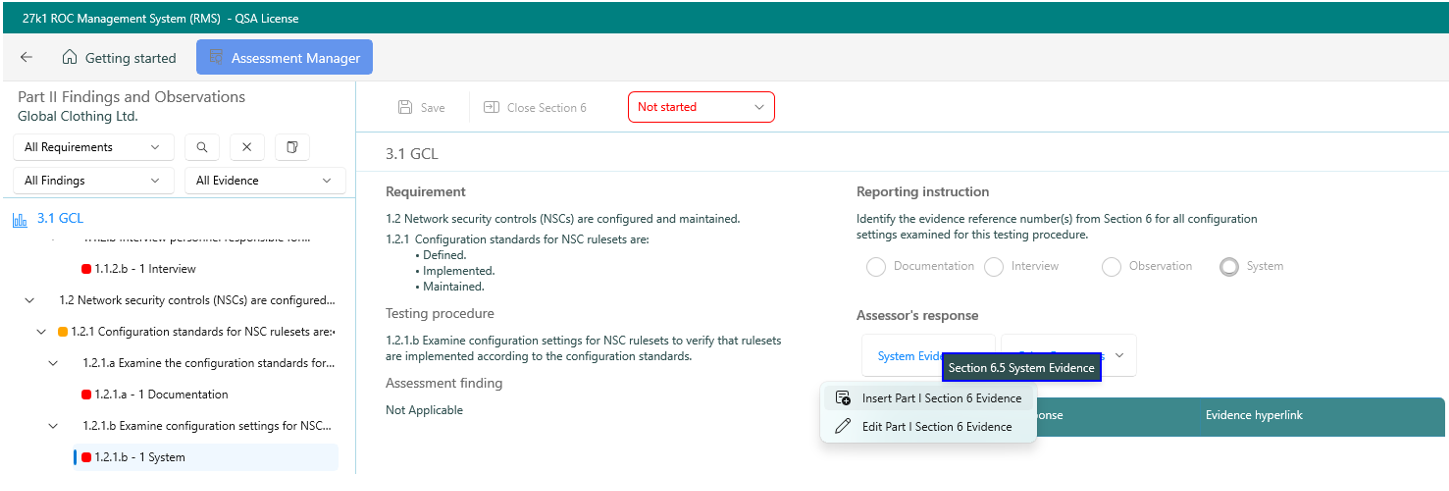Open the All Evidence filter dropdown
Image resolution: width=1449 pixels, height=491 pixels.
pos(264,180)
